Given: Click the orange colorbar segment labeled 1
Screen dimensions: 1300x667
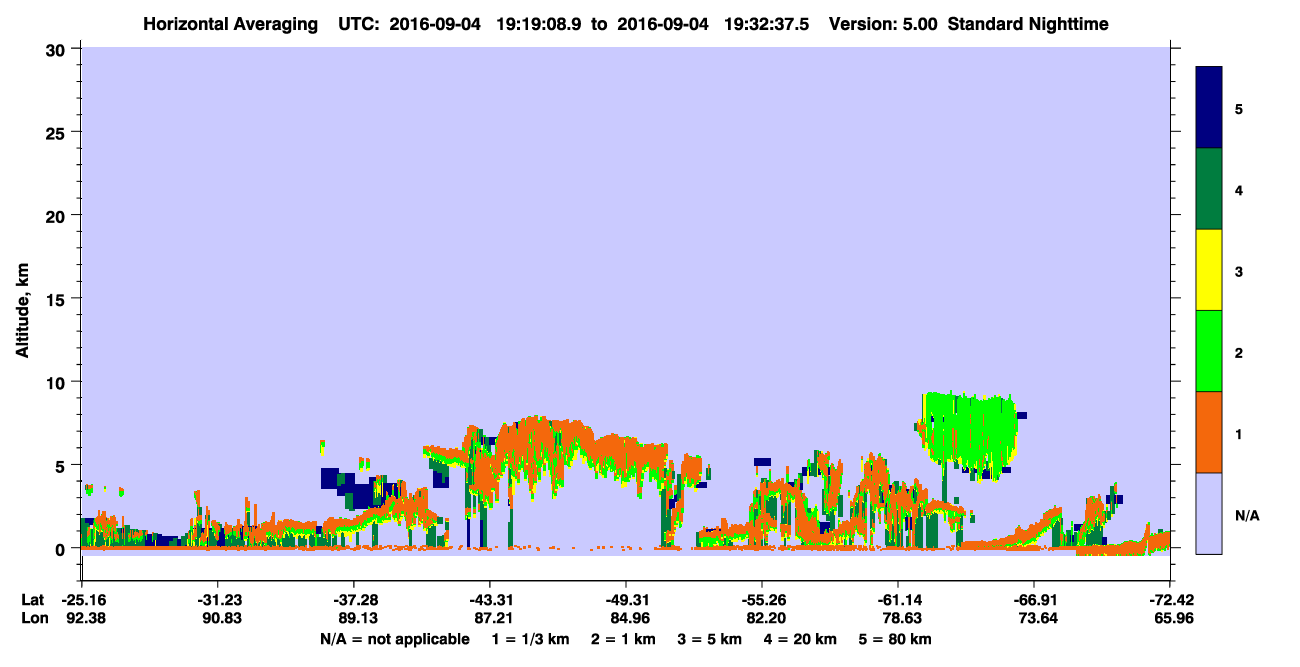Looking at the screenshot, I should point(1209,432).
